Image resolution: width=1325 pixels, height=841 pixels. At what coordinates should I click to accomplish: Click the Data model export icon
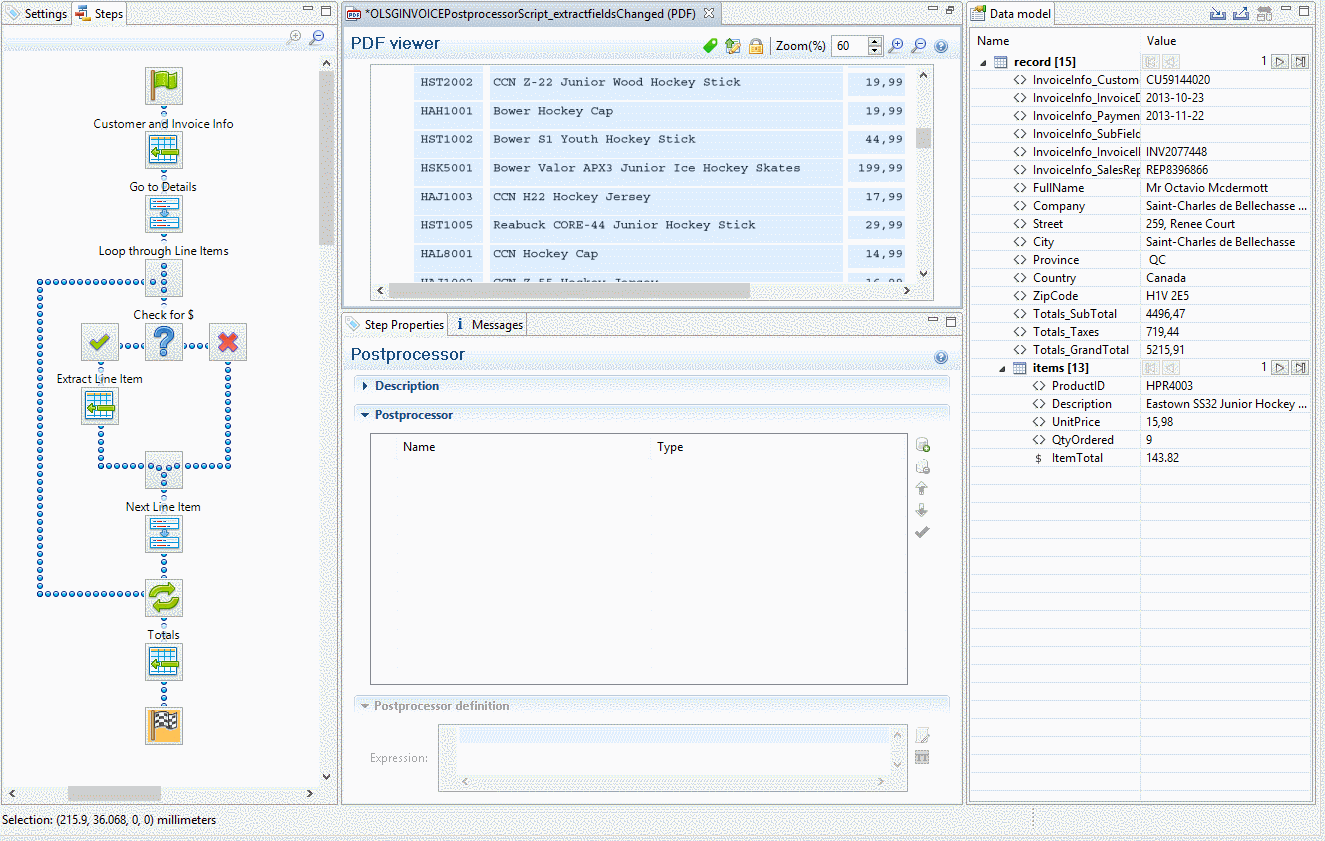[x=1241, y=14]
